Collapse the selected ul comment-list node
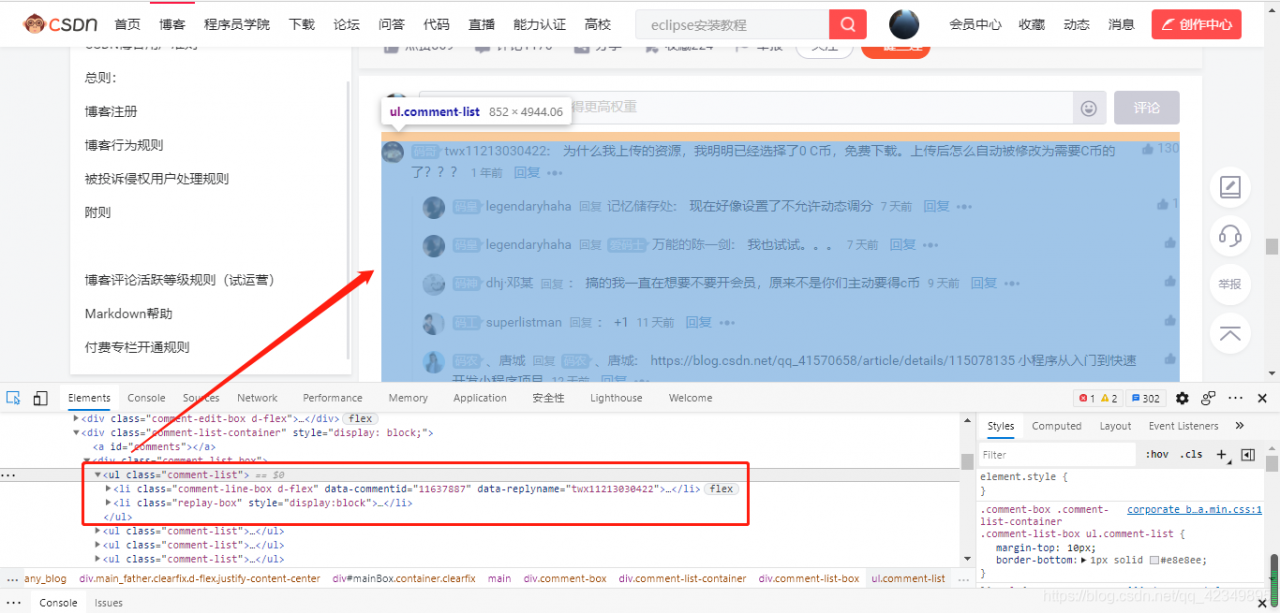The height and width of the screenshot is (613, 1280). pyautogui.click(x=98, y=474)
